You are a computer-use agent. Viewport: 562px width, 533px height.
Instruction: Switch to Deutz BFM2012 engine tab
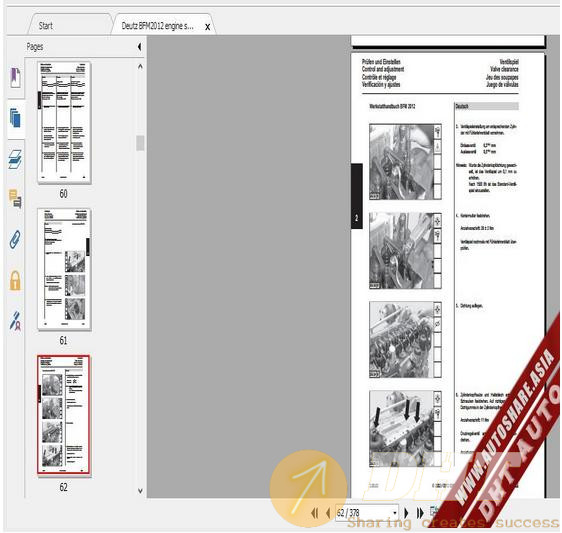tap(157, 26)
